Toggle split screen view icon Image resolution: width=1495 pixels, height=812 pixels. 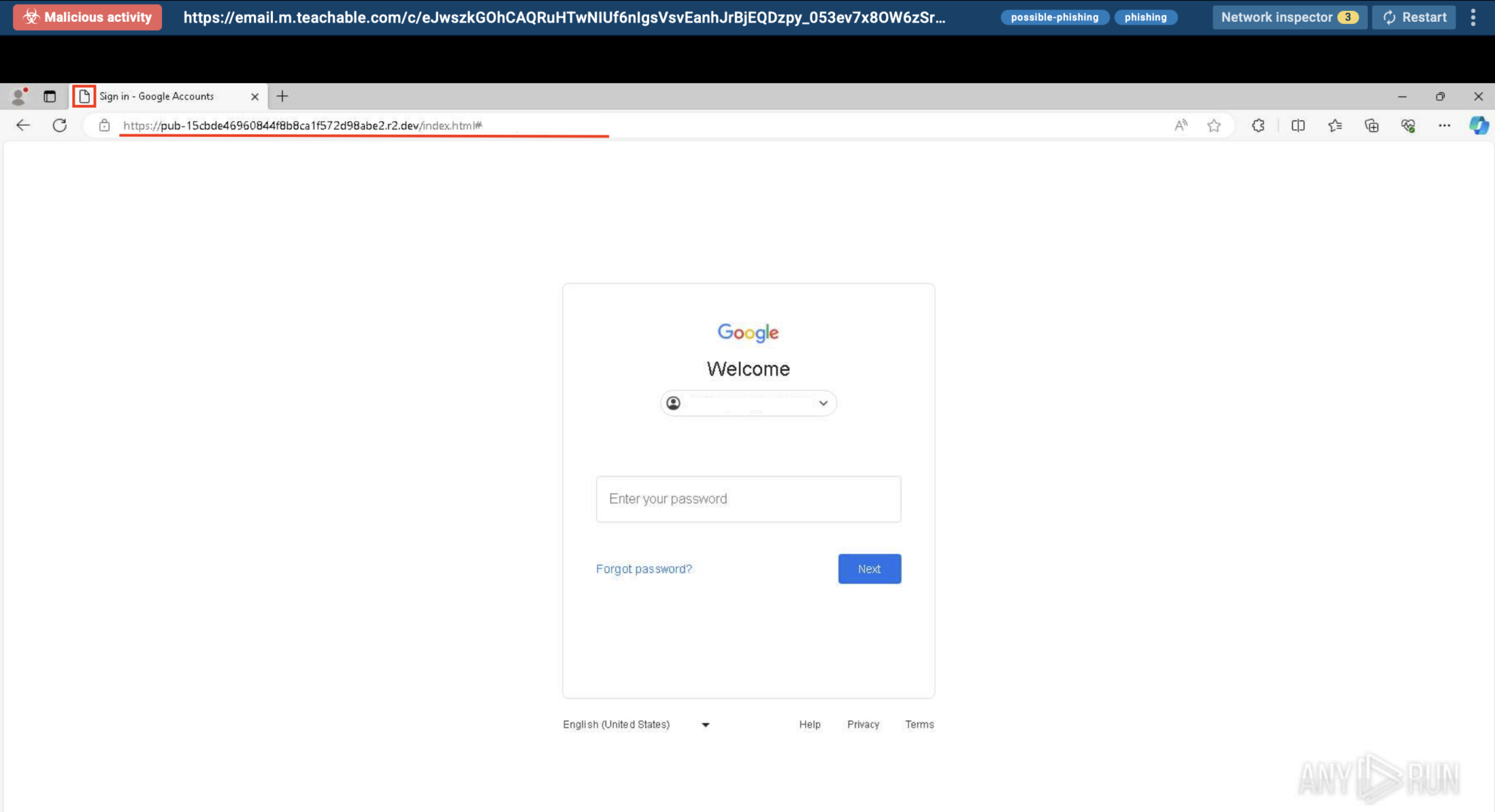[x=1298, y=125]
